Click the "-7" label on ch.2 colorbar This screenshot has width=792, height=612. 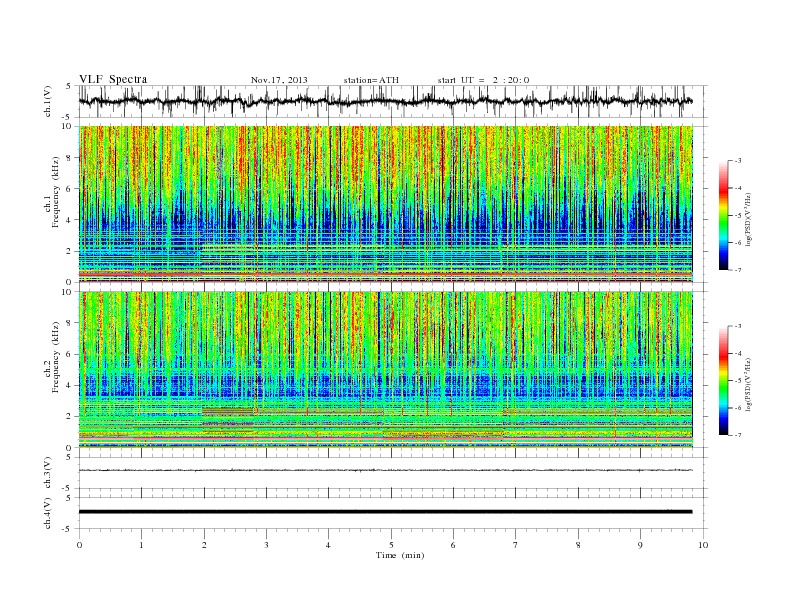[x=738, y=435]
